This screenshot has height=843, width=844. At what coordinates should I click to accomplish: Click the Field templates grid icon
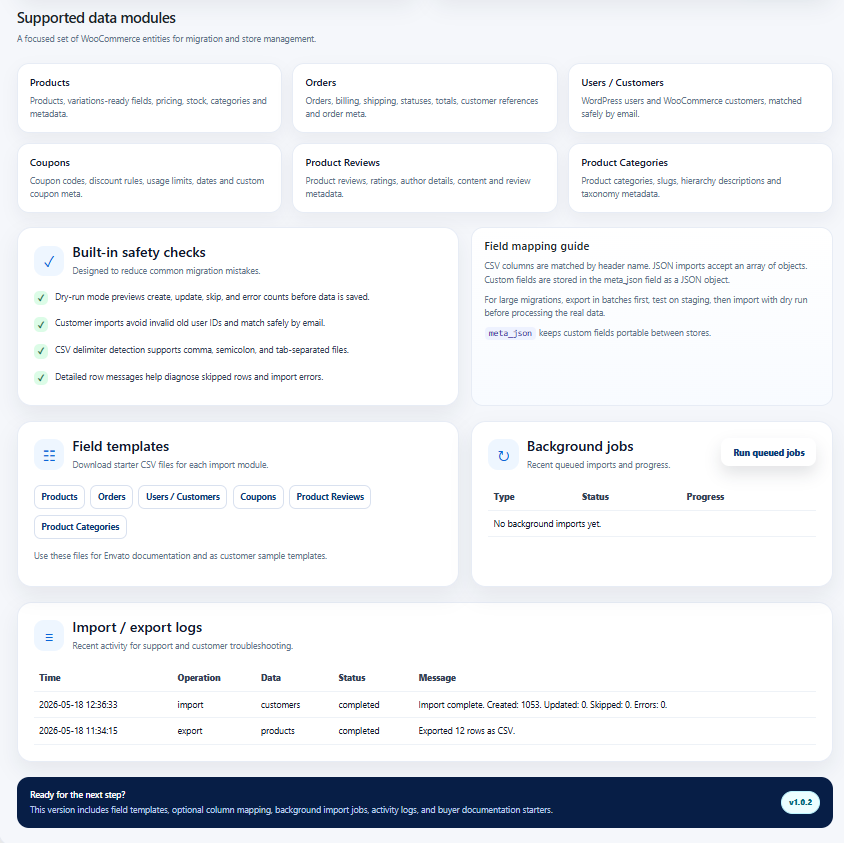point(49,455)
